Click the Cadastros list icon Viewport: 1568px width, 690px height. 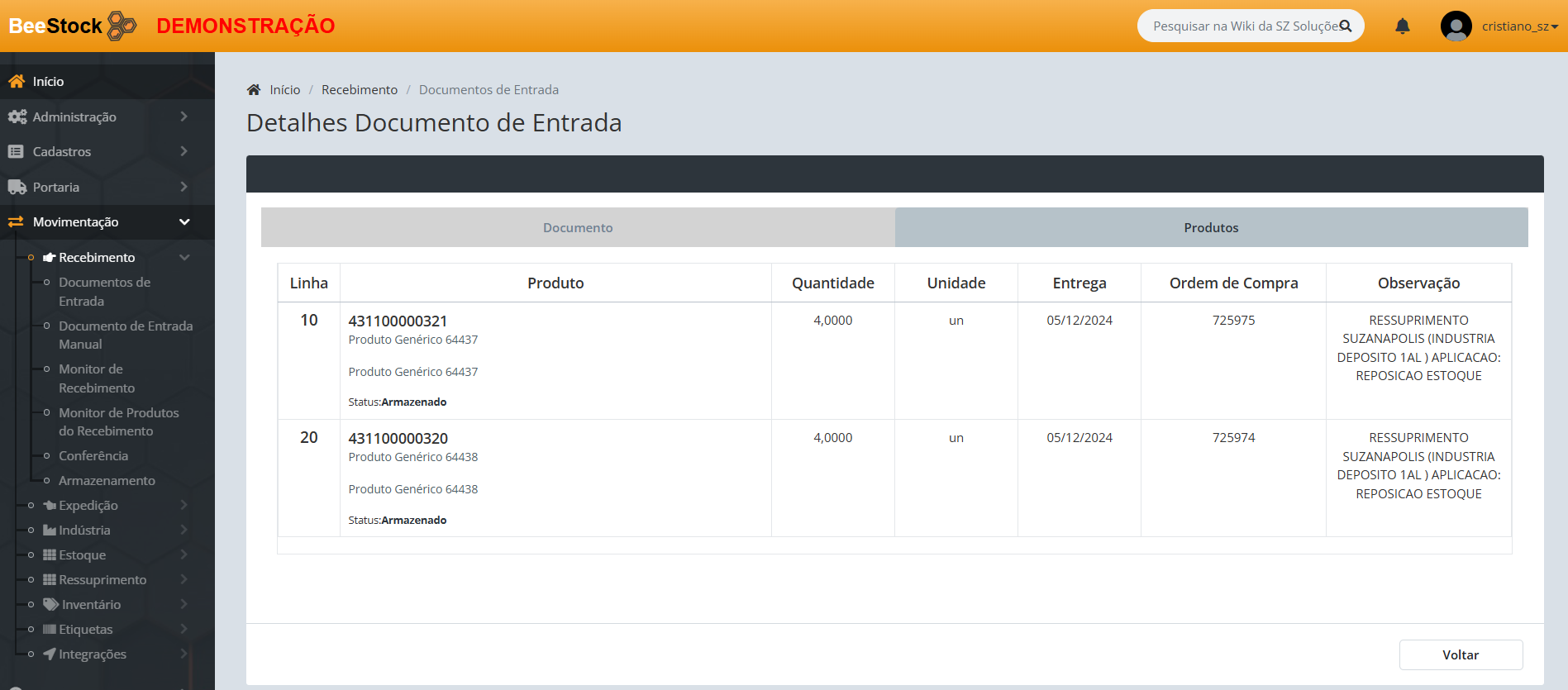[16, 152]
